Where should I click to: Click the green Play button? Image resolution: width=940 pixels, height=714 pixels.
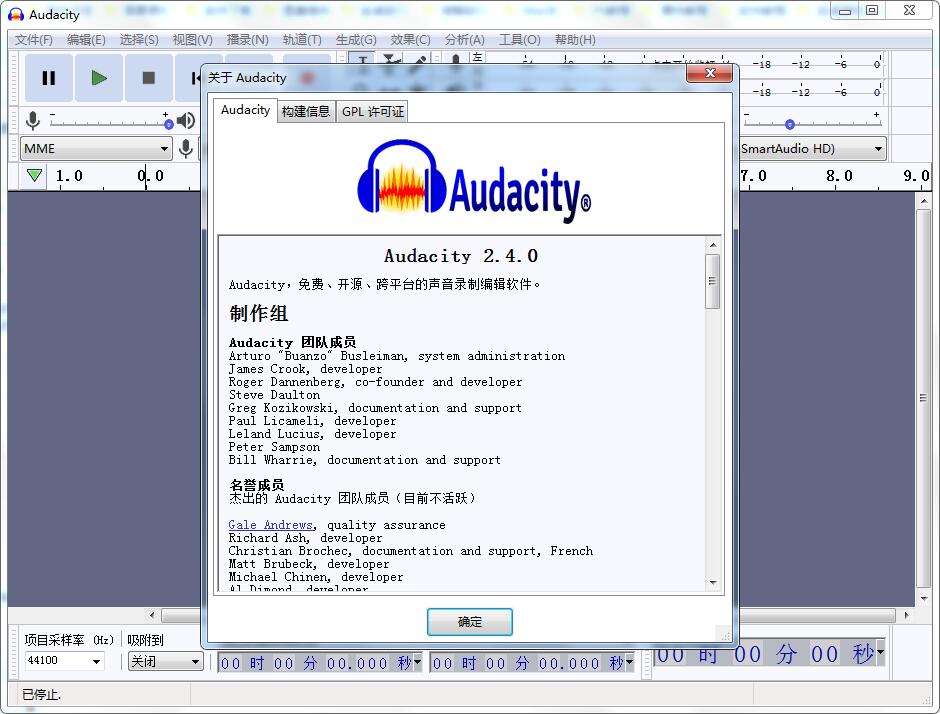(x=99, y=78)
